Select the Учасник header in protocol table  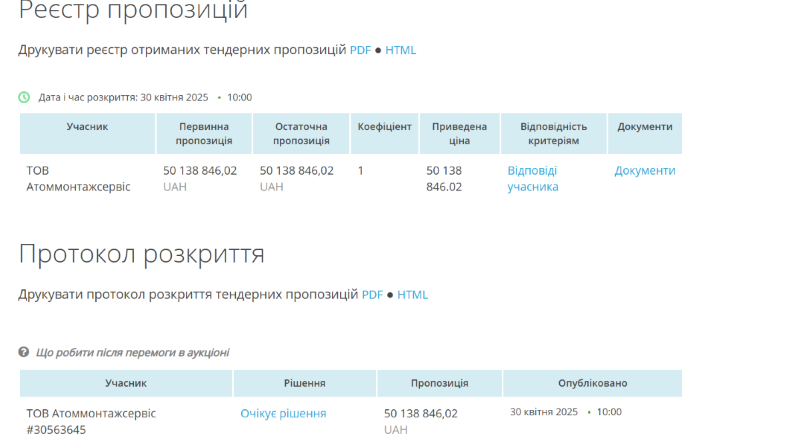[126, 383]
